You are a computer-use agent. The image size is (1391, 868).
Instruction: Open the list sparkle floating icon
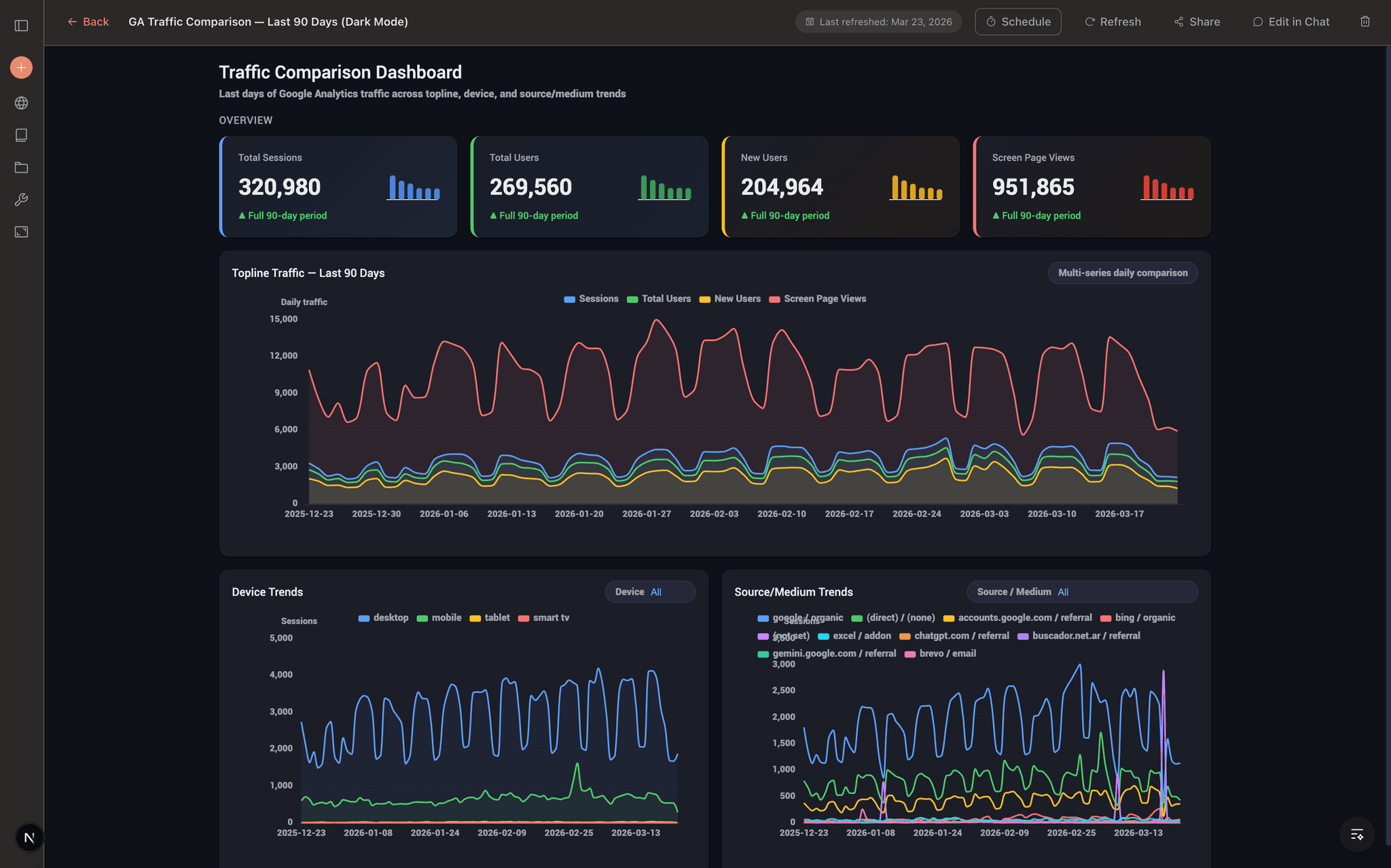point(1357,835)
